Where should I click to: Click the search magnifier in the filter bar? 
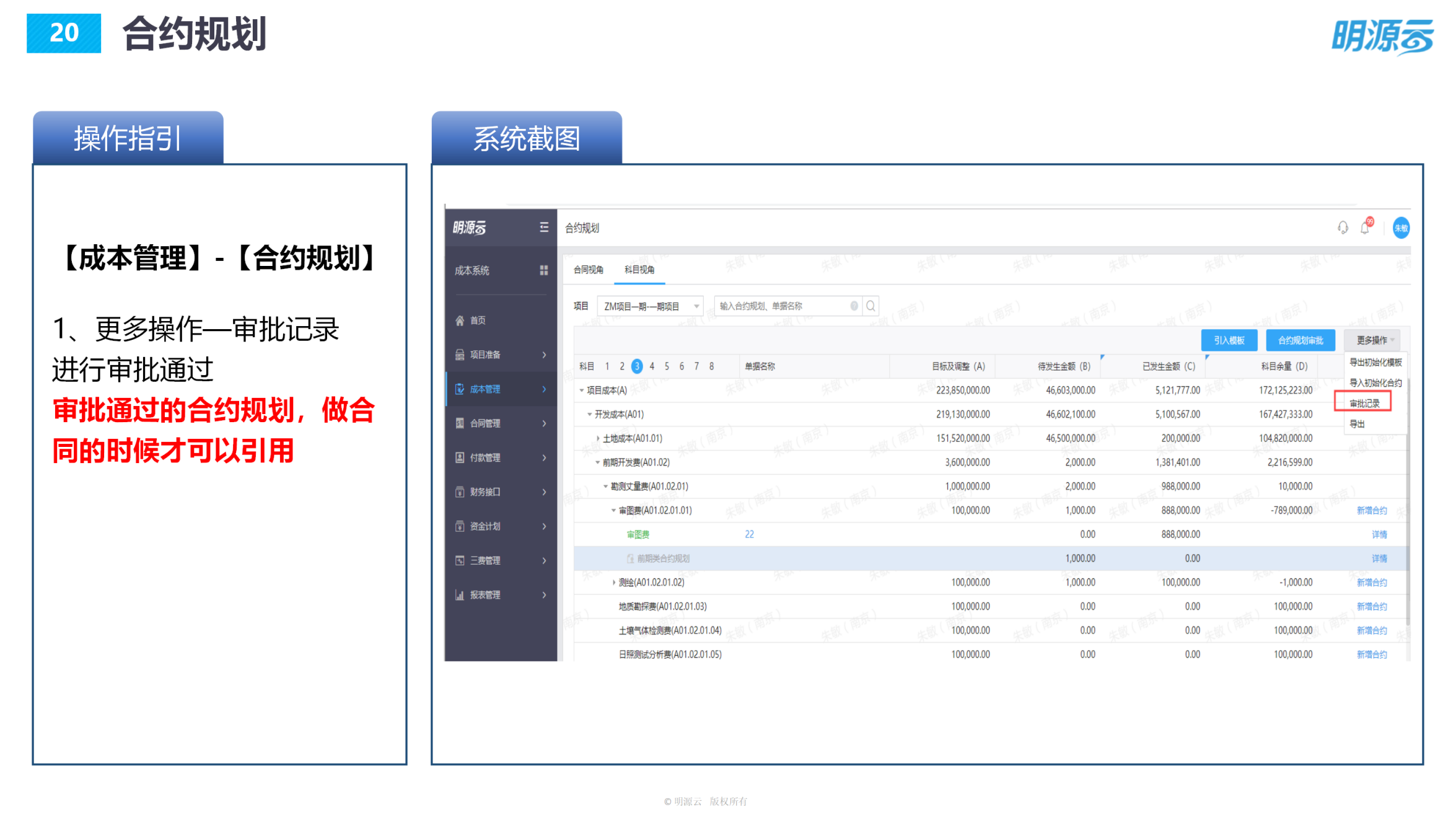[x=871, y=306]
